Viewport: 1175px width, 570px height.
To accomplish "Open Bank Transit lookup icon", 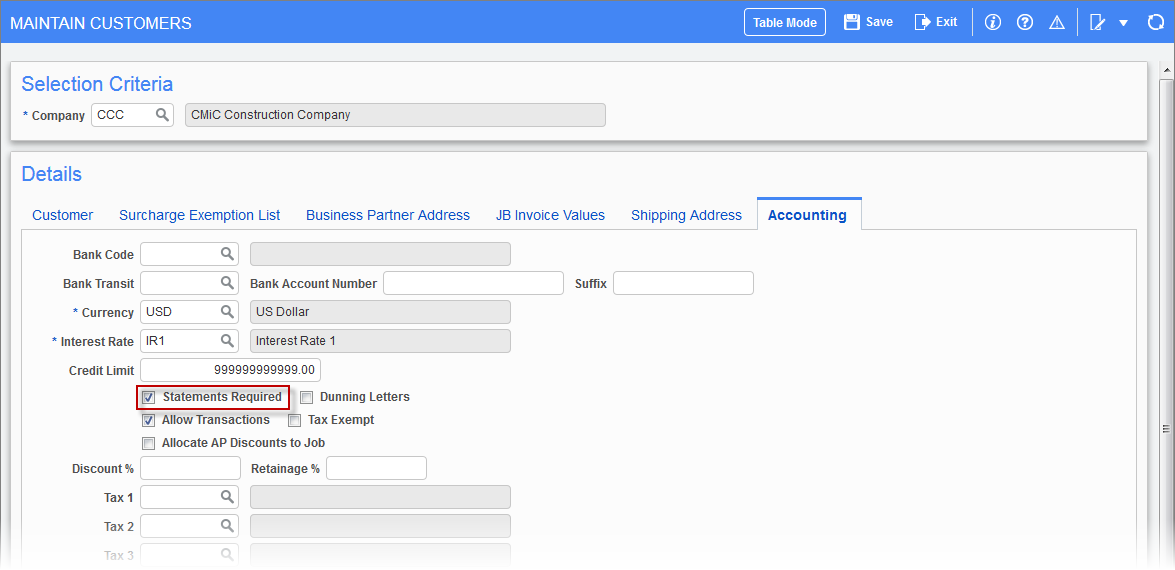I will point(227,283).
